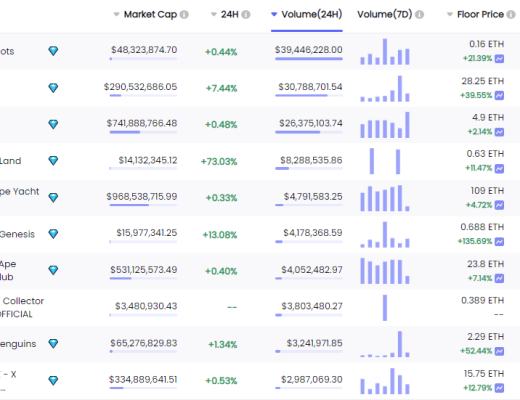
Task: Open floor price chart for 23.8 ETH
Action: 499,278
